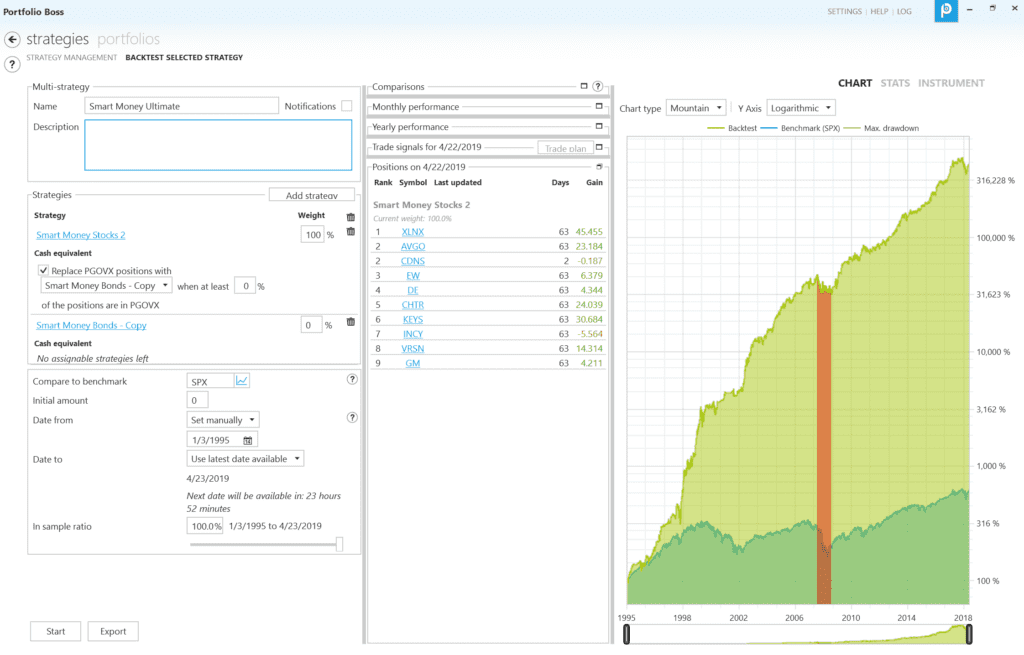Open the Smart Money Stocks 2 link
This screenshot has width=1024, height=655.
(80, 235)
